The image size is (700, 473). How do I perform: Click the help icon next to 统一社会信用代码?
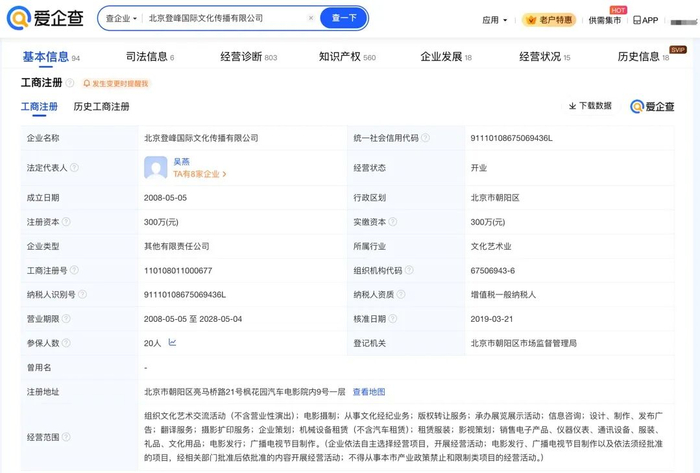tap(425, 137)
